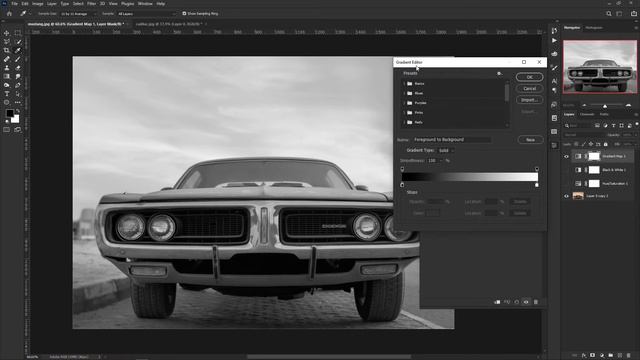Click the white right color stop
The width and height of the screenshot is (640, 360).
point(537,185)
